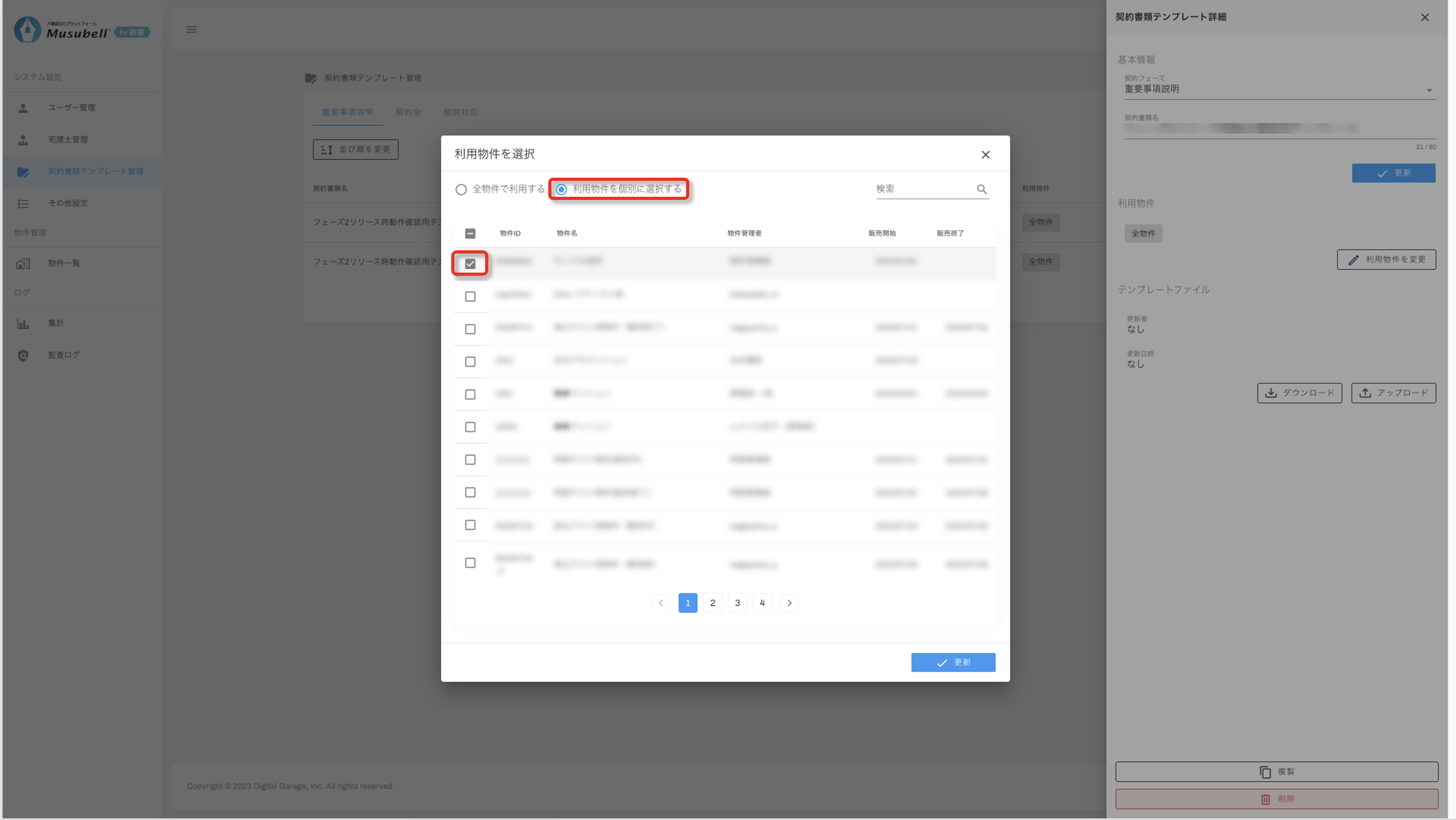Open 監査ログ from the sidebar
This screenshot has width=1456, height=820.
click(x=63, y=355)
